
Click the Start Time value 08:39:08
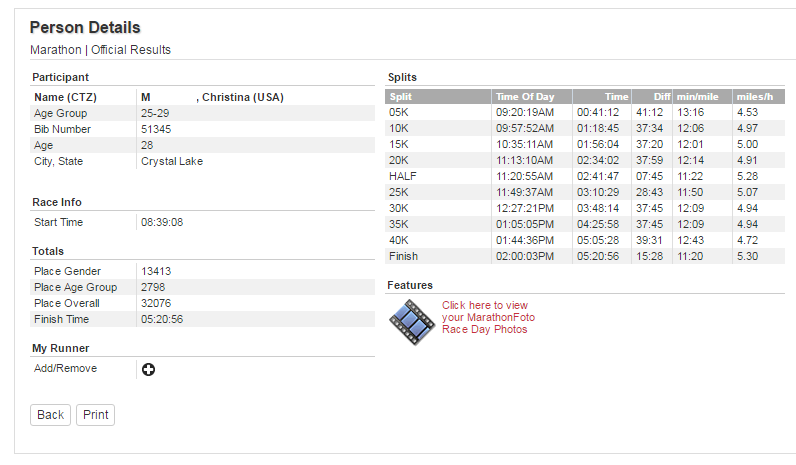tap(162, 222)
